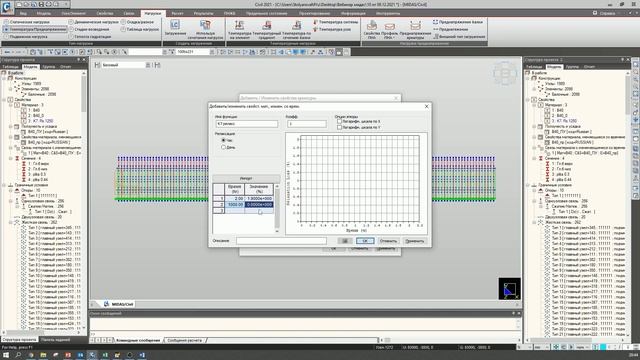Collapse Конструкции node in left tree
The height and width of the screenshot is (360, 640).
click(x=4, y=78)
